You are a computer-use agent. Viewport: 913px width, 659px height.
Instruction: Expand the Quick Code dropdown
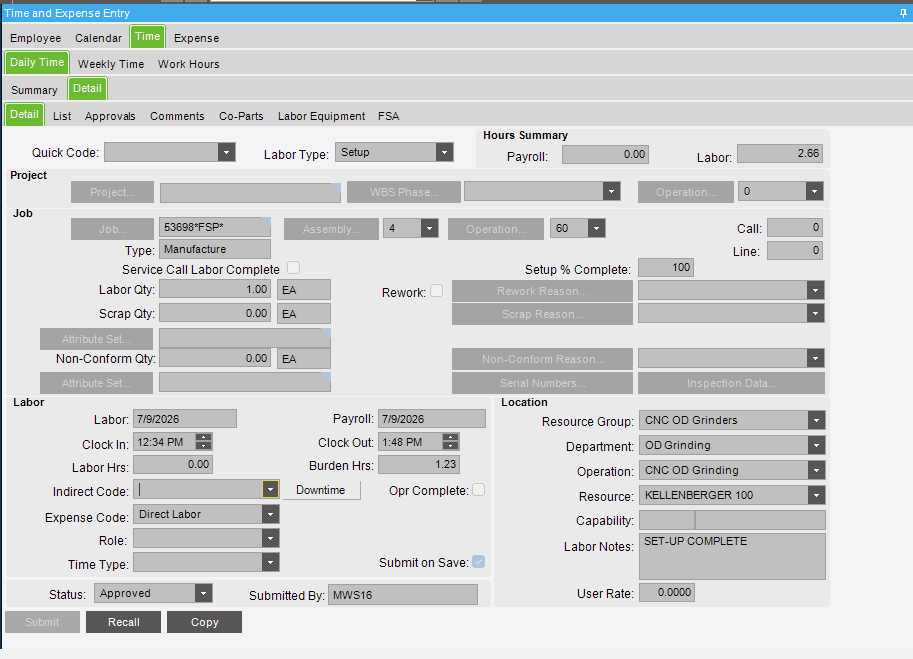tap(227, 153)
